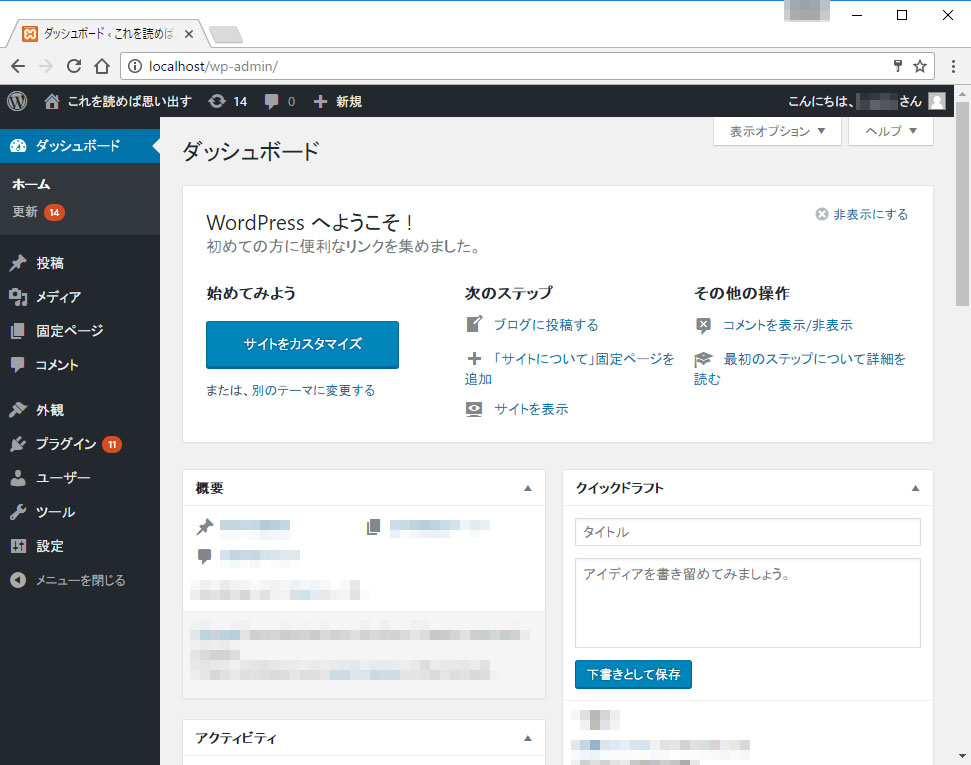Click the comment toggle icon beside コメントを表示/非表示
The width and height of the screenshot is (971, 765).
pyautogui.click(x=703, y=325)
